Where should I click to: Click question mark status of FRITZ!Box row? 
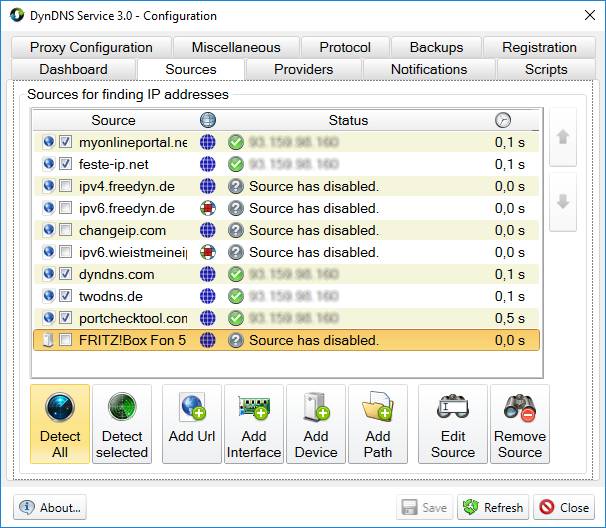click(x=236, y=341)
